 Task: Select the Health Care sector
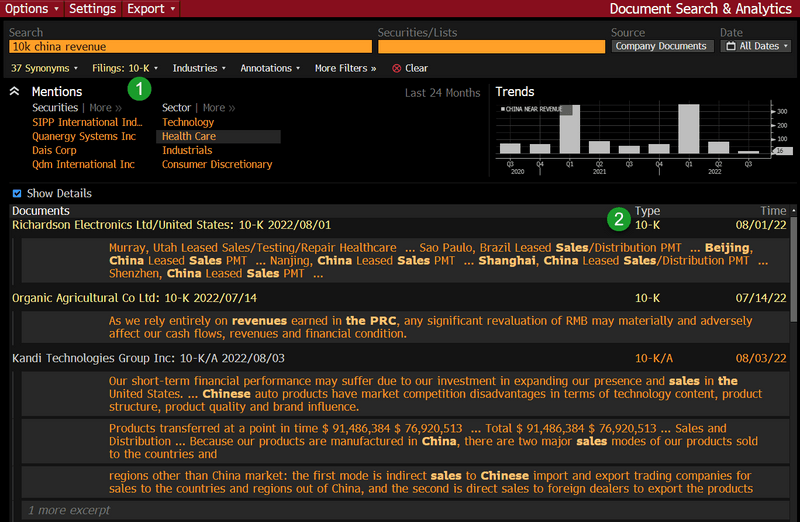(189, 136)
